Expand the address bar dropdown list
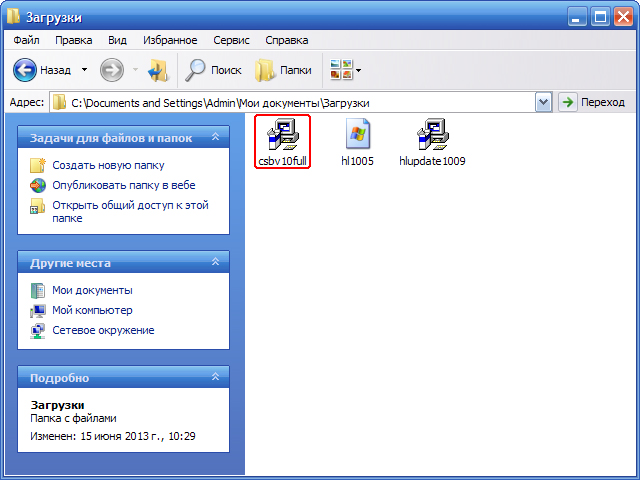640x480 pixels. coord(543,102)
